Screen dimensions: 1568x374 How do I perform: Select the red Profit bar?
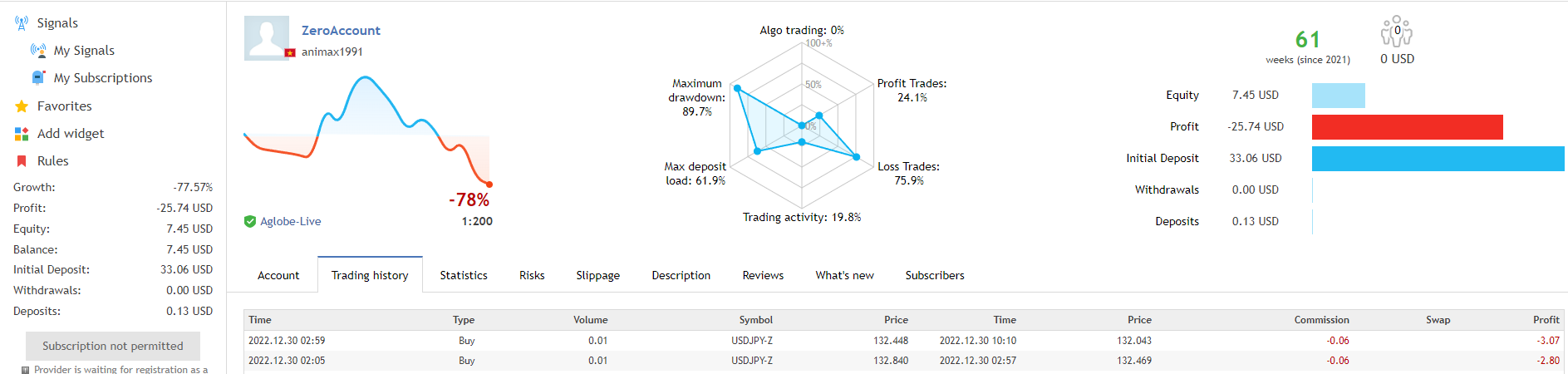pyautogui.click(x=1407, y=127)
